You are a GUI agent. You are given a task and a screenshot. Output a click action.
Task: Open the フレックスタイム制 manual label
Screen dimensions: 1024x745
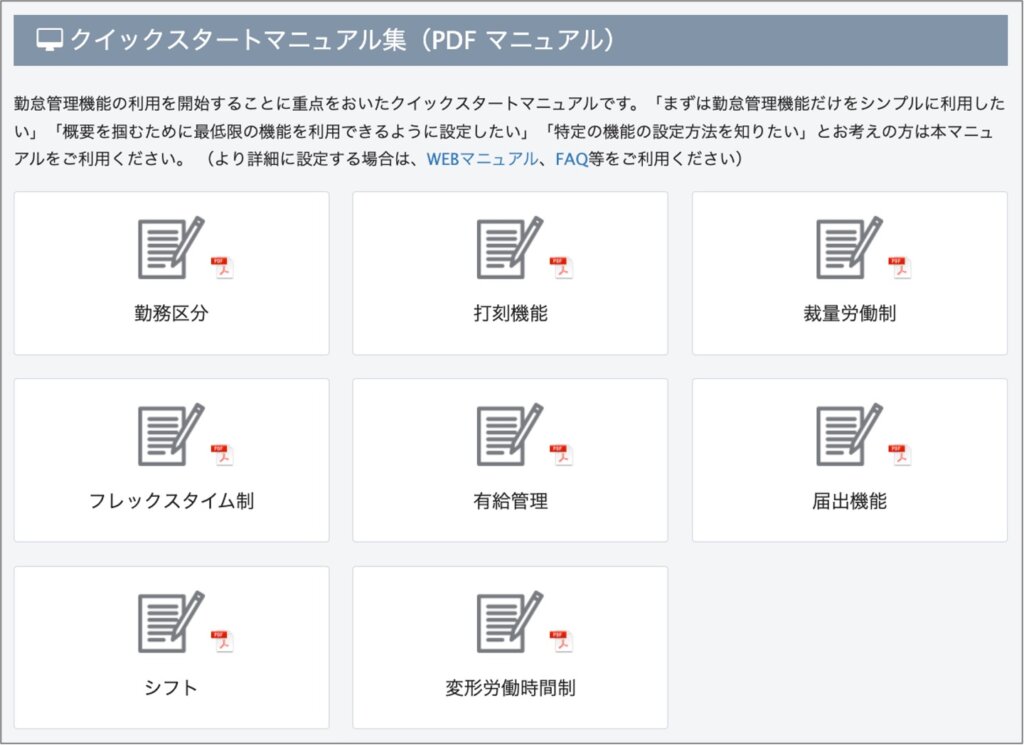[x=171, y=500]
